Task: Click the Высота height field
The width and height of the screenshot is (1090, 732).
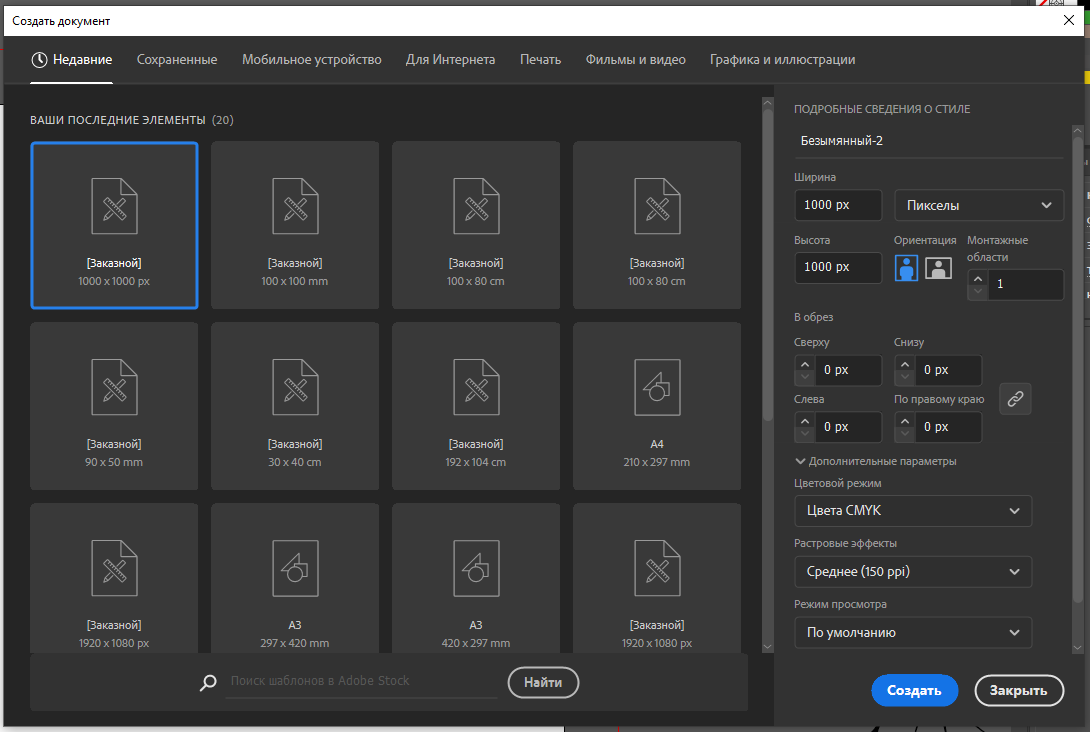Action: pos(838,267)
